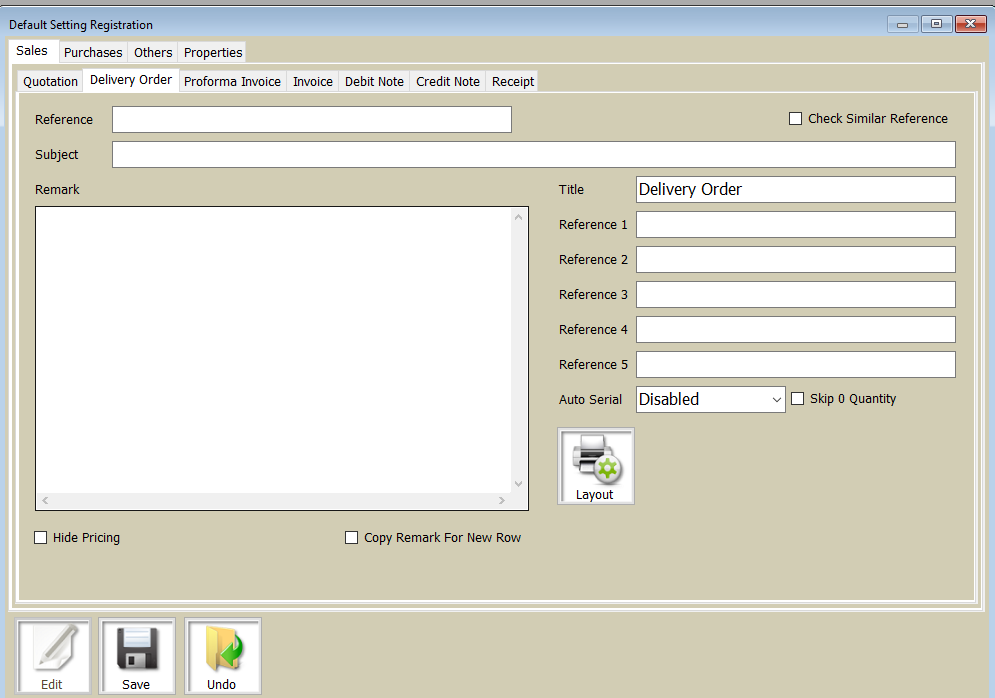
Task: Click Remark horizontal scrollbar right arrow
Action: (x=502, y=501)
